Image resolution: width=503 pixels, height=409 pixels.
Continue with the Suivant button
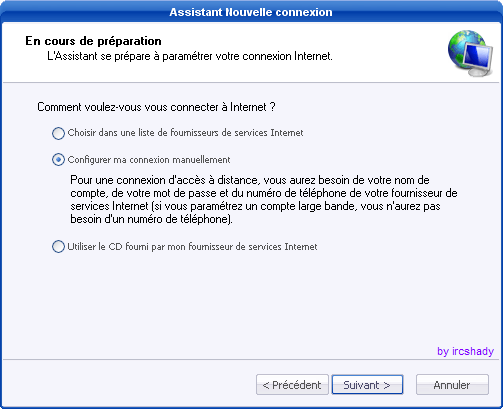point(367,385)
